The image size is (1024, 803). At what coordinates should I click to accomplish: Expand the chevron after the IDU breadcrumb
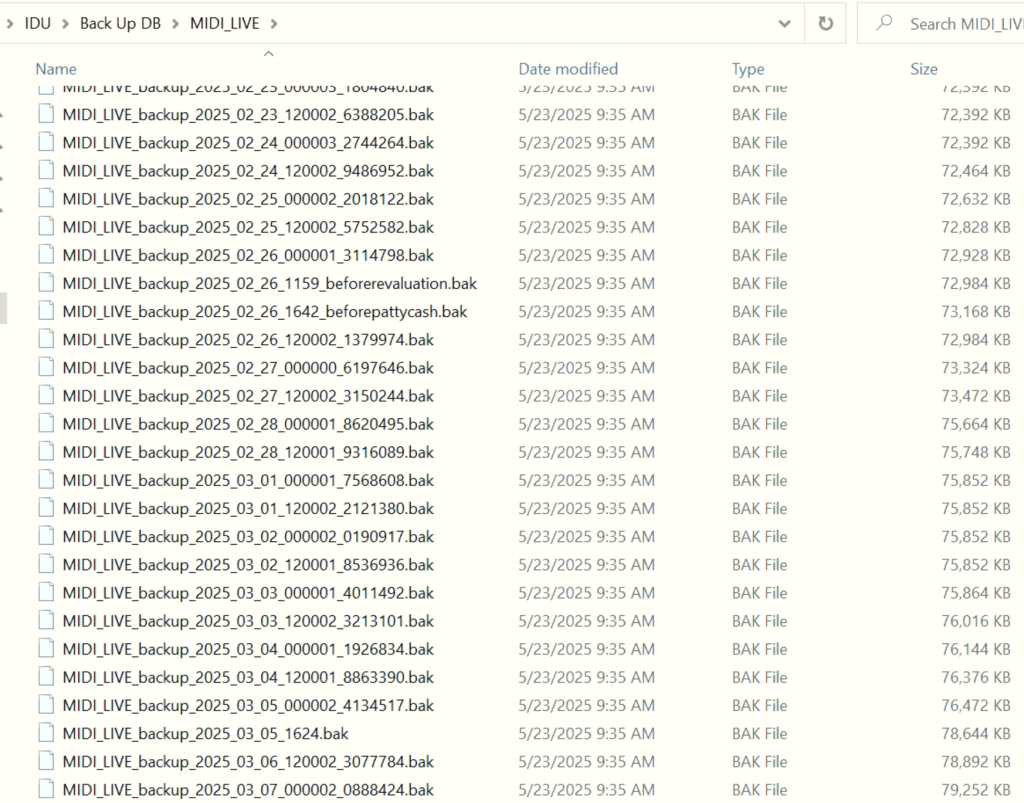pos(65,24)
